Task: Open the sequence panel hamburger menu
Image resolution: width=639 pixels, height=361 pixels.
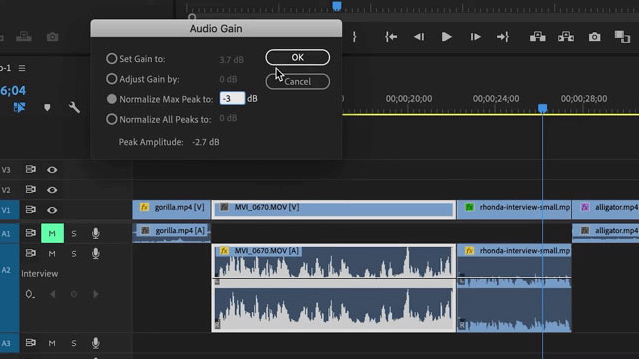Action: tap(22, 68)
